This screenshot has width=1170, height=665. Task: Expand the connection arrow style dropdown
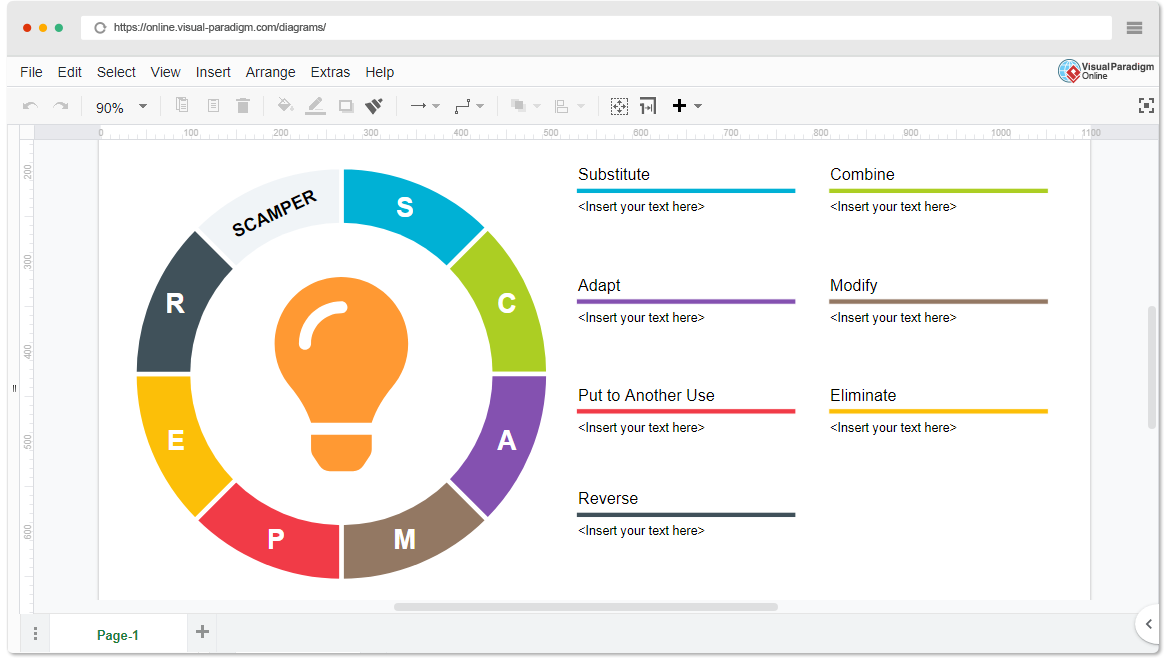coord(437,106)
